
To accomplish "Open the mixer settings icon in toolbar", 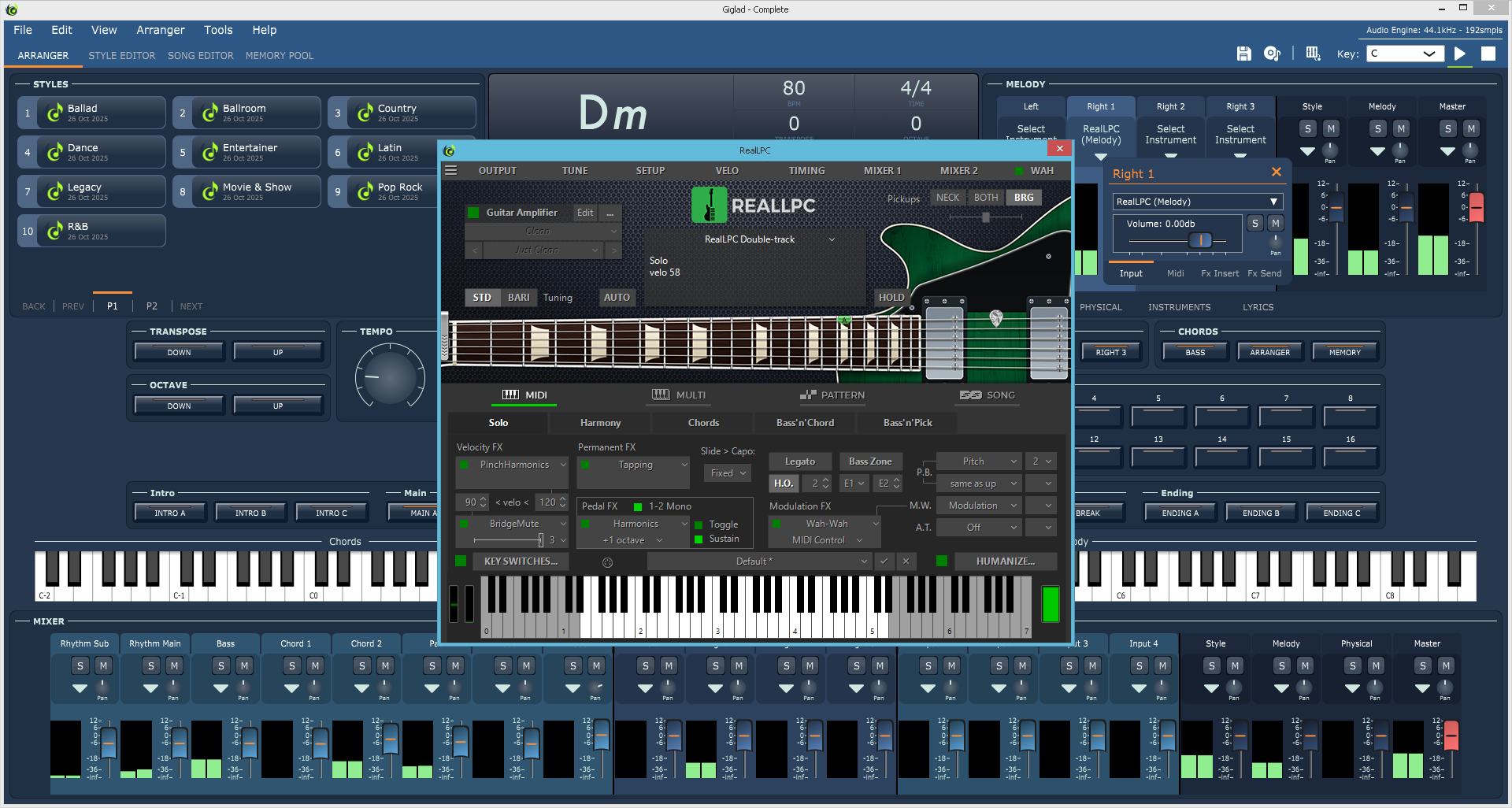I will tap(1313, 54).
